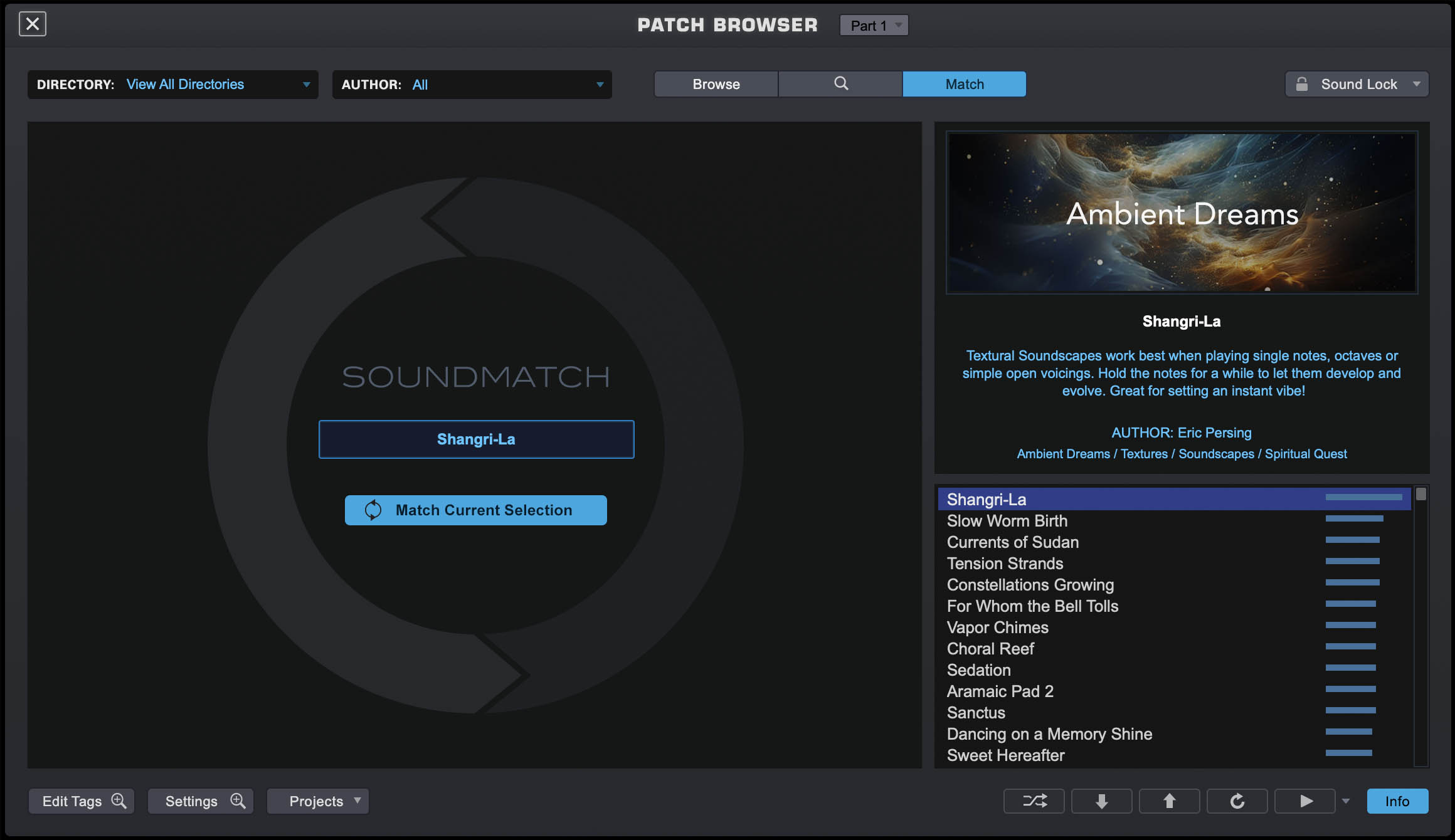Toggle the Info panel button

(x=1397, y=801)
